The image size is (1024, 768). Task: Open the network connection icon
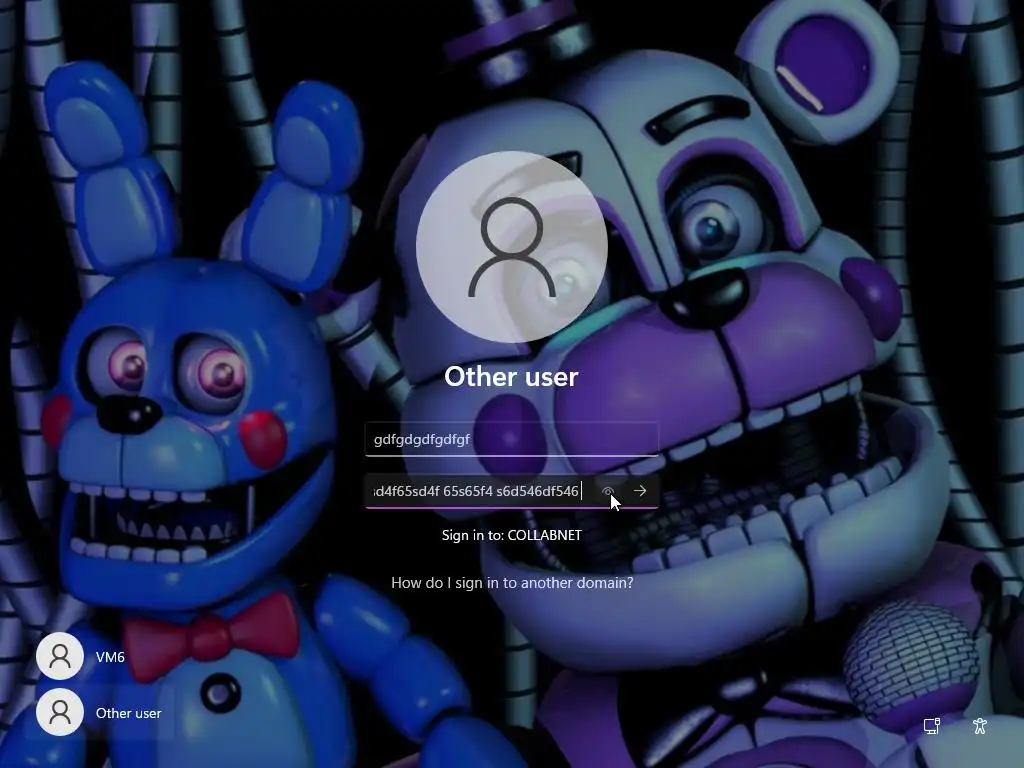pos(932,726)
